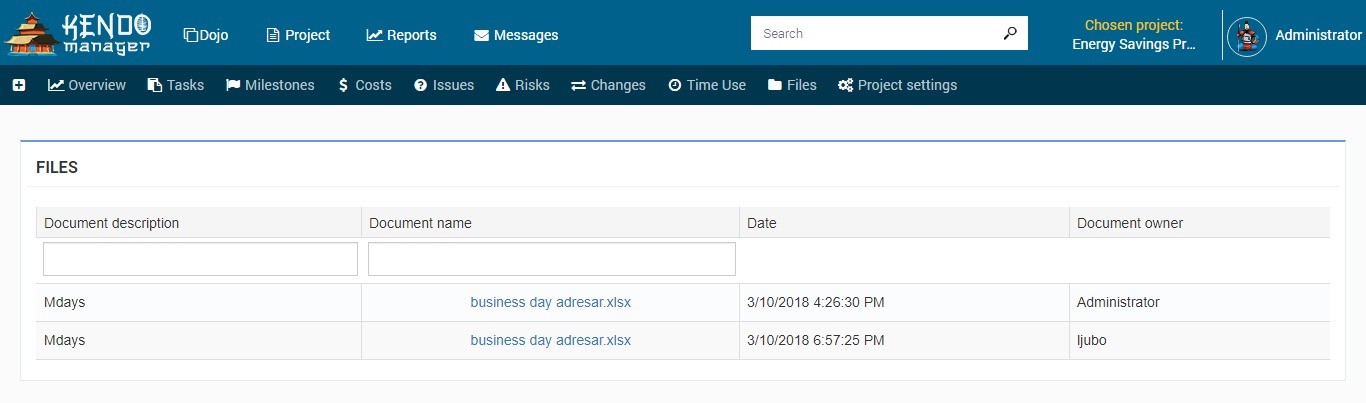Click the Document description filter field
Image resolution: width=1366 pixels, height=403 pixels.
(x=200, y=259)
